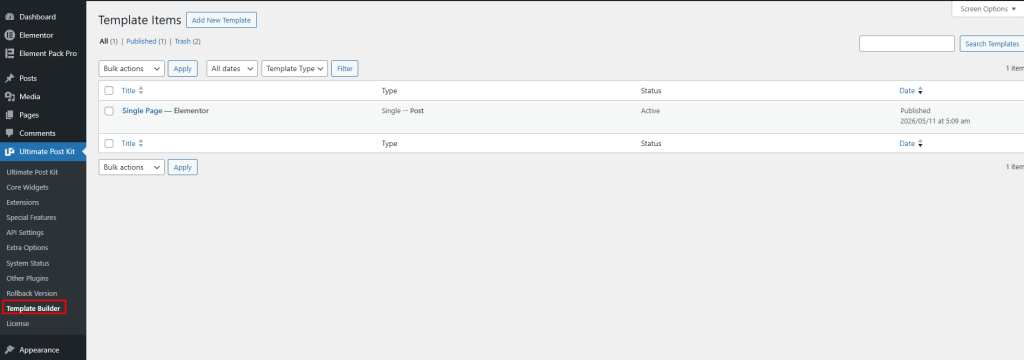The image size is (1024, 360).
Task: Click sort arrows beside top Date header
Action: 920,91
